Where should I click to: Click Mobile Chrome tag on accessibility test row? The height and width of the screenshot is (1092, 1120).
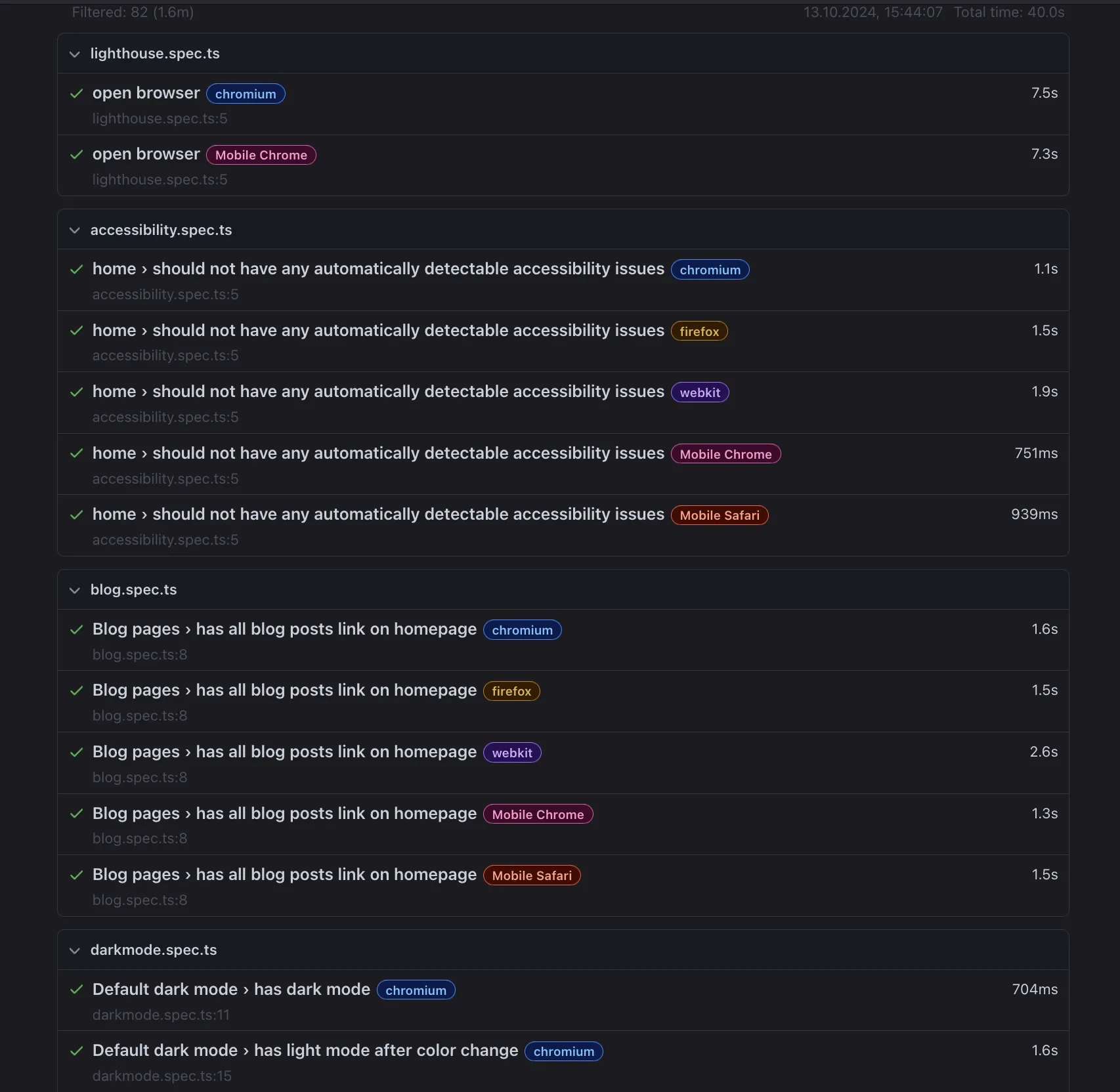pyautogui.click(x=726, y=454)
